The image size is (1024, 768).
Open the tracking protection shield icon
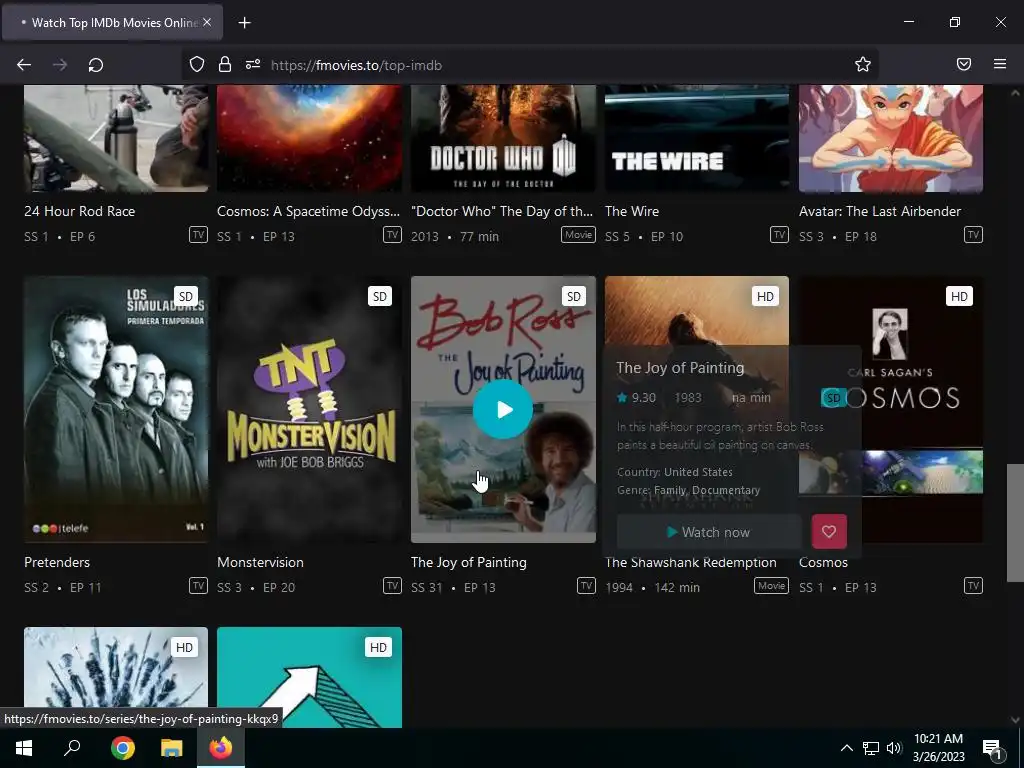(x=197, y=65)
